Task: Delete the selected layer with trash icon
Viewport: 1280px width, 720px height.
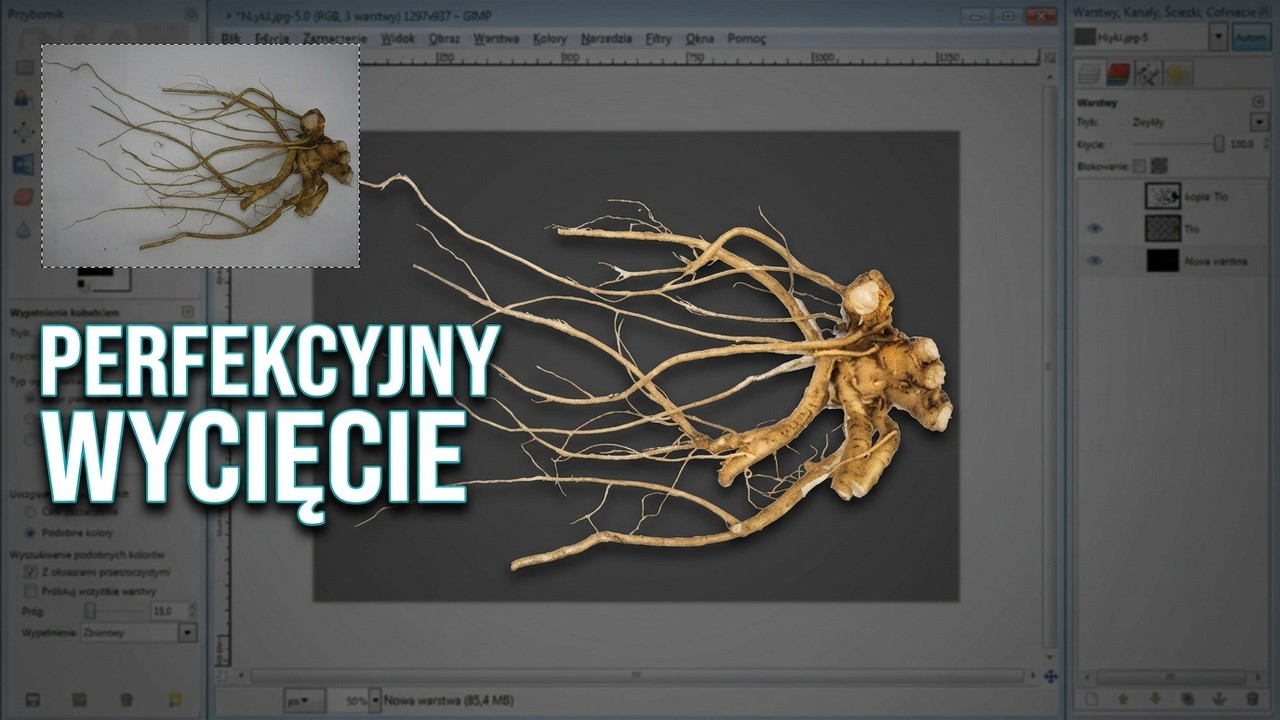Action: (1252, 699)
